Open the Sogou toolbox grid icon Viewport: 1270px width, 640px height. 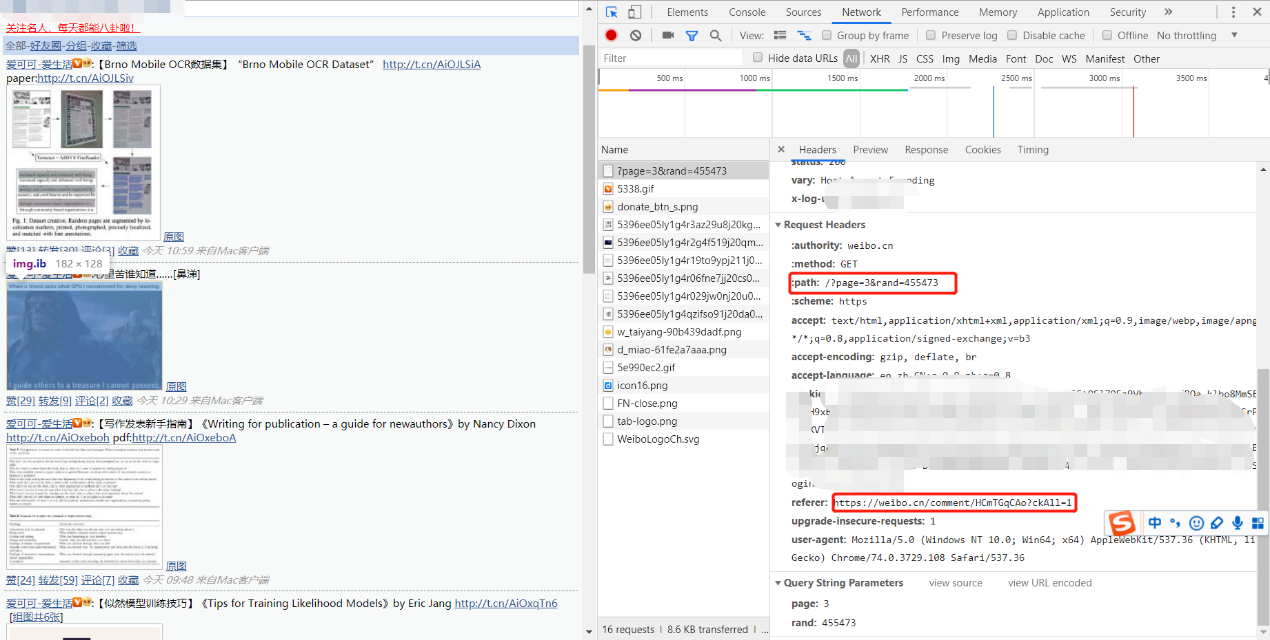[1258, 523]
